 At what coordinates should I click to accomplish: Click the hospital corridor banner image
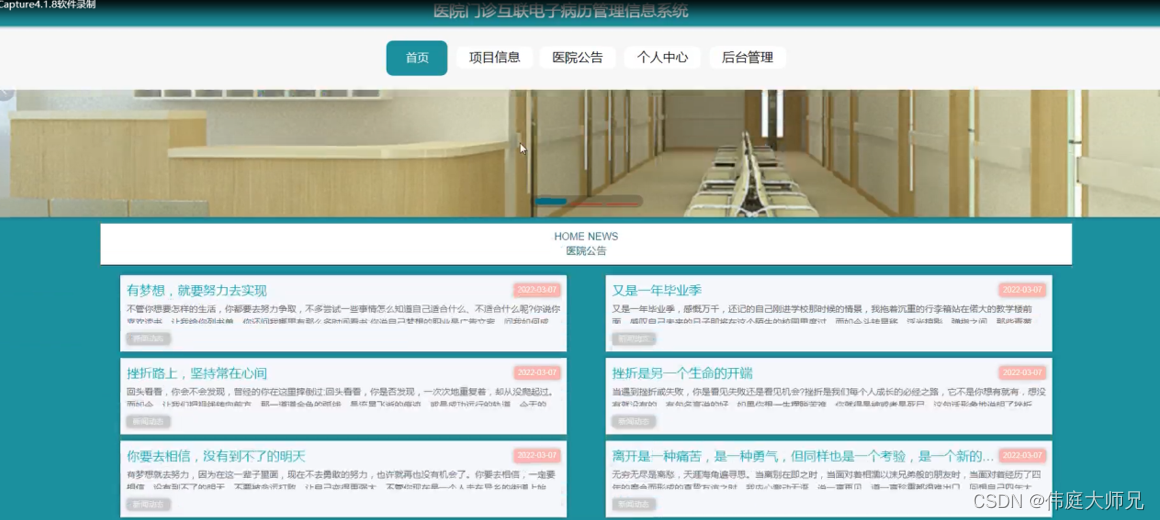click(x=580, y=153)
